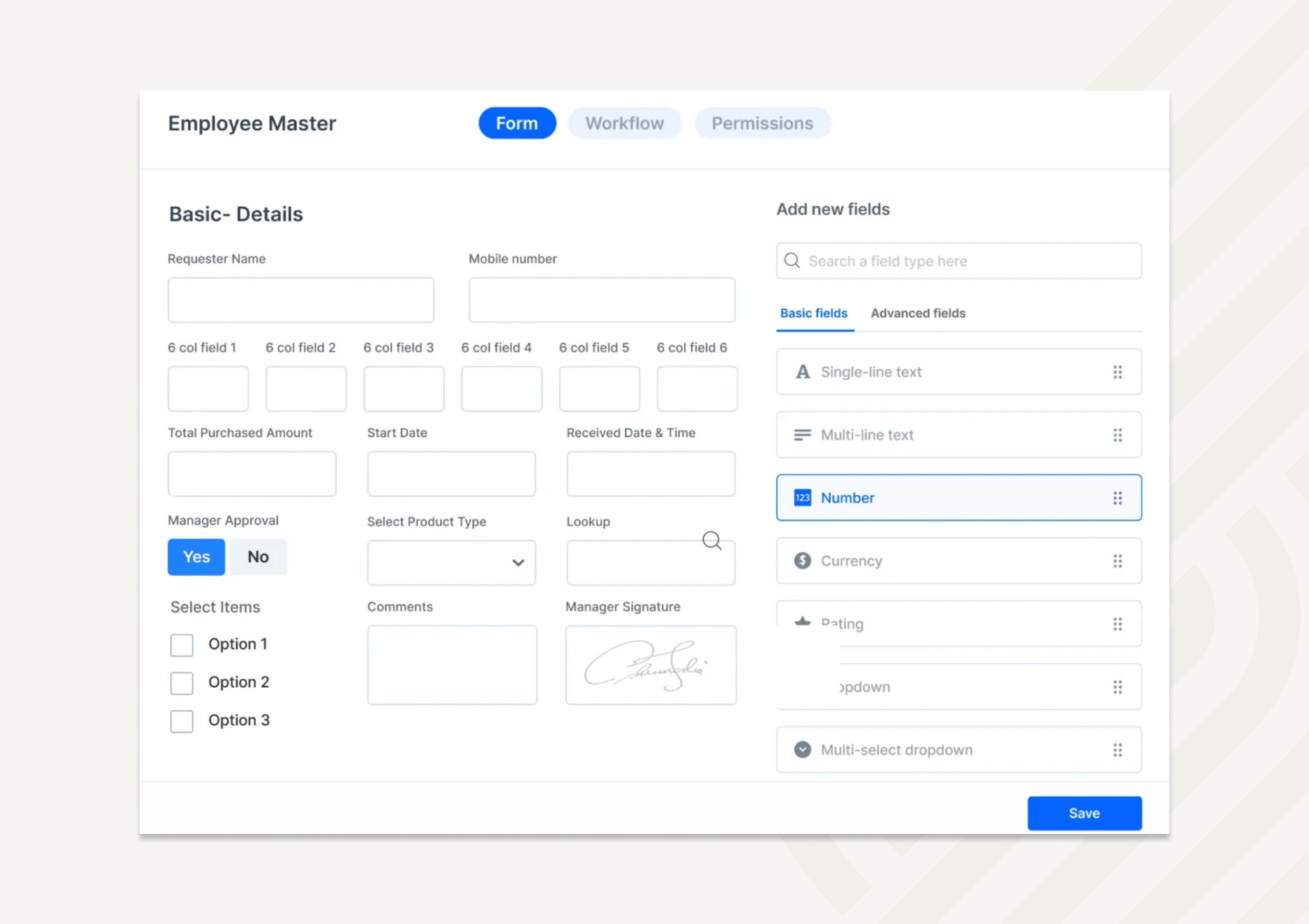The image size is (1309, 924).
Task: Click drag handle on Currency row
Action: point(1118,560)
